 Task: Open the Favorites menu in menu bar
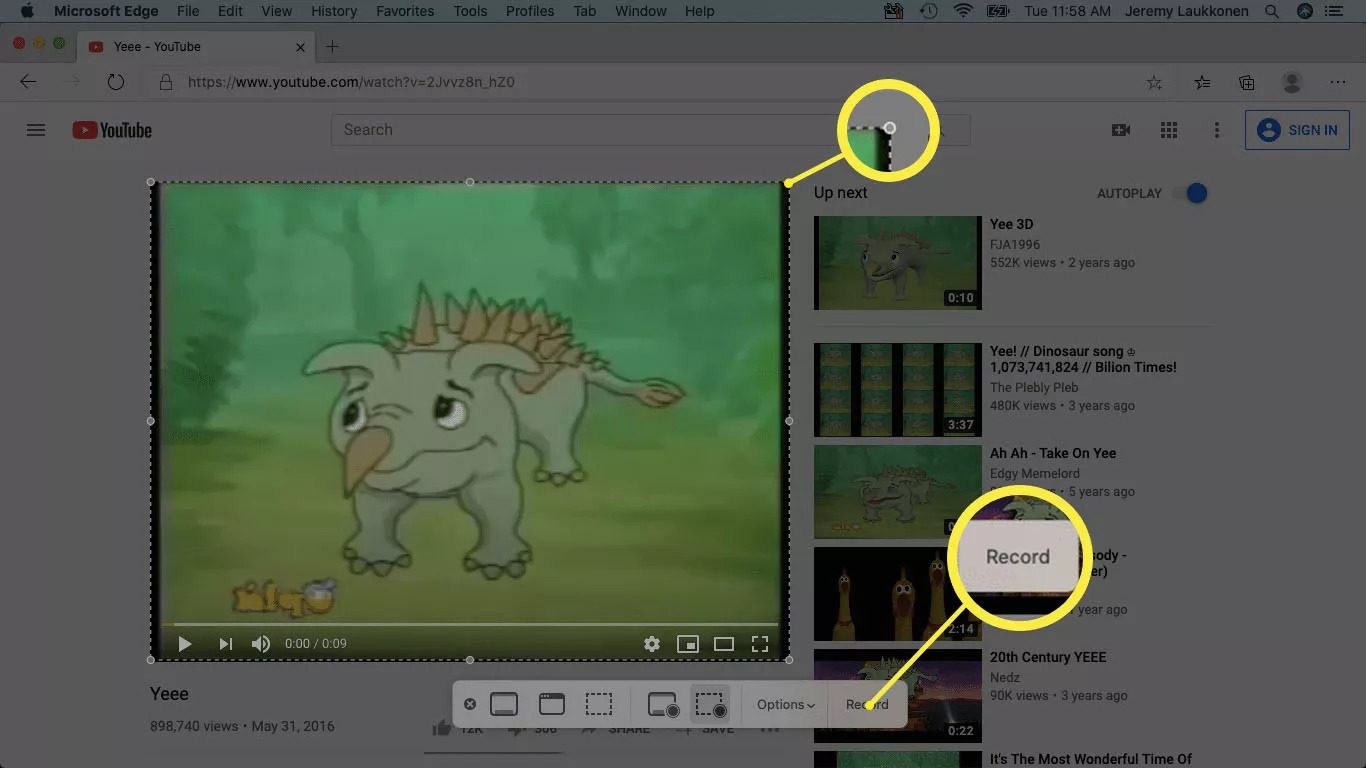pos(405,11)
